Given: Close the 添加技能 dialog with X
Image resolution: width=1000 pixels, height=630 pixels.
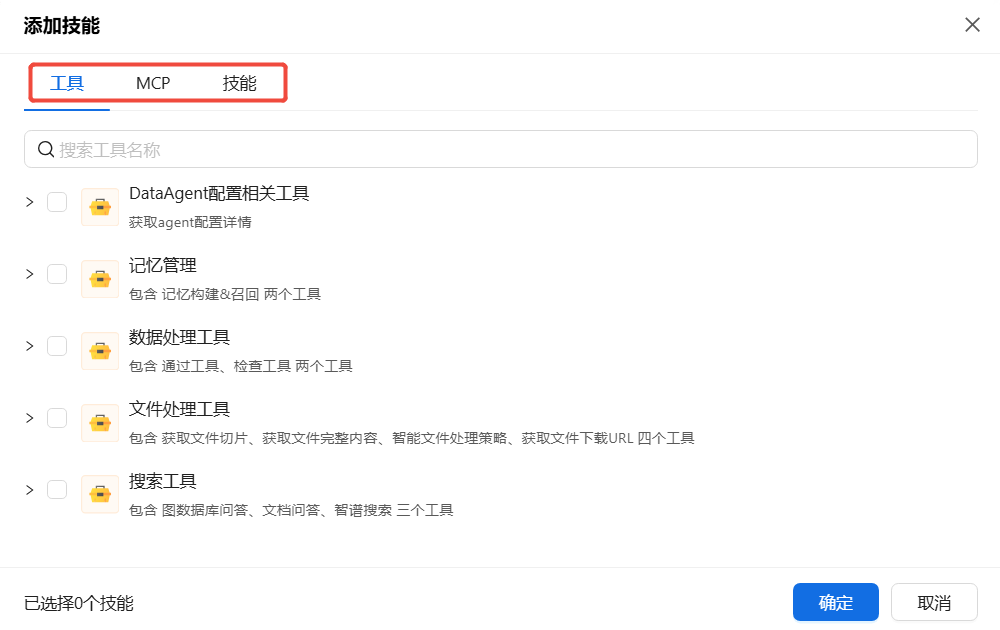Looking at the screenshot, I should [972, 25].
